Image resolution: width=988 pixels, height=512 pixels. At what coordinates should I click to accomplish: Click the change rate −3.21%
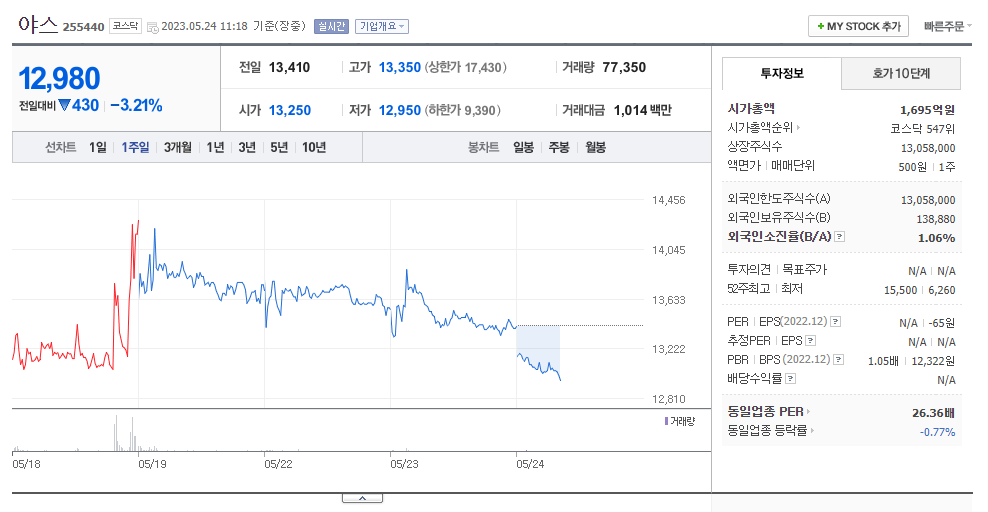coord(136,105)
